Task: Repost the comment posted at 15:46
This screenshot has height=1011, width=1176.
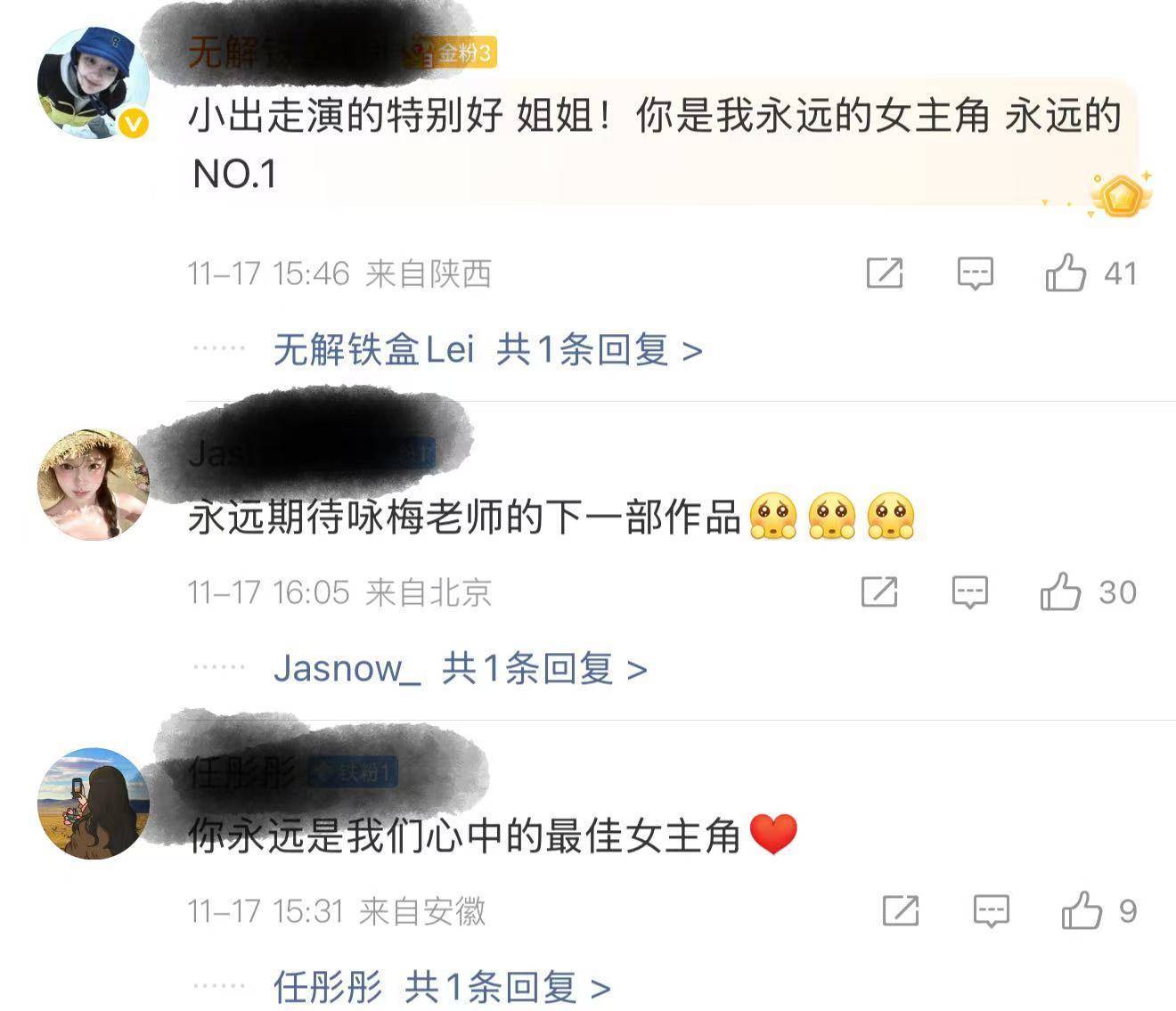Action: point(885,273)
